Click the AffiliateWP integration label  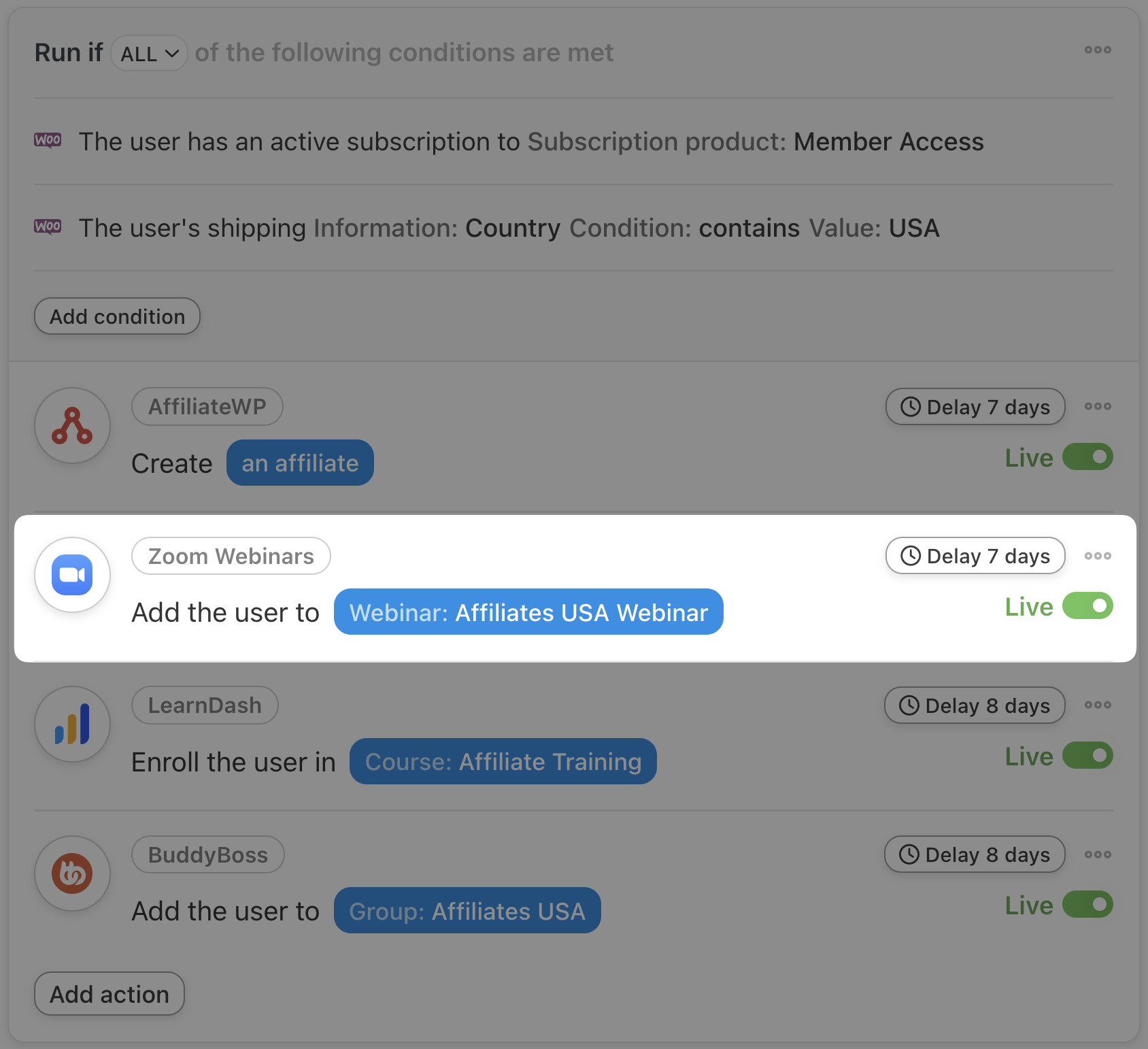click(x=207, y=407)
